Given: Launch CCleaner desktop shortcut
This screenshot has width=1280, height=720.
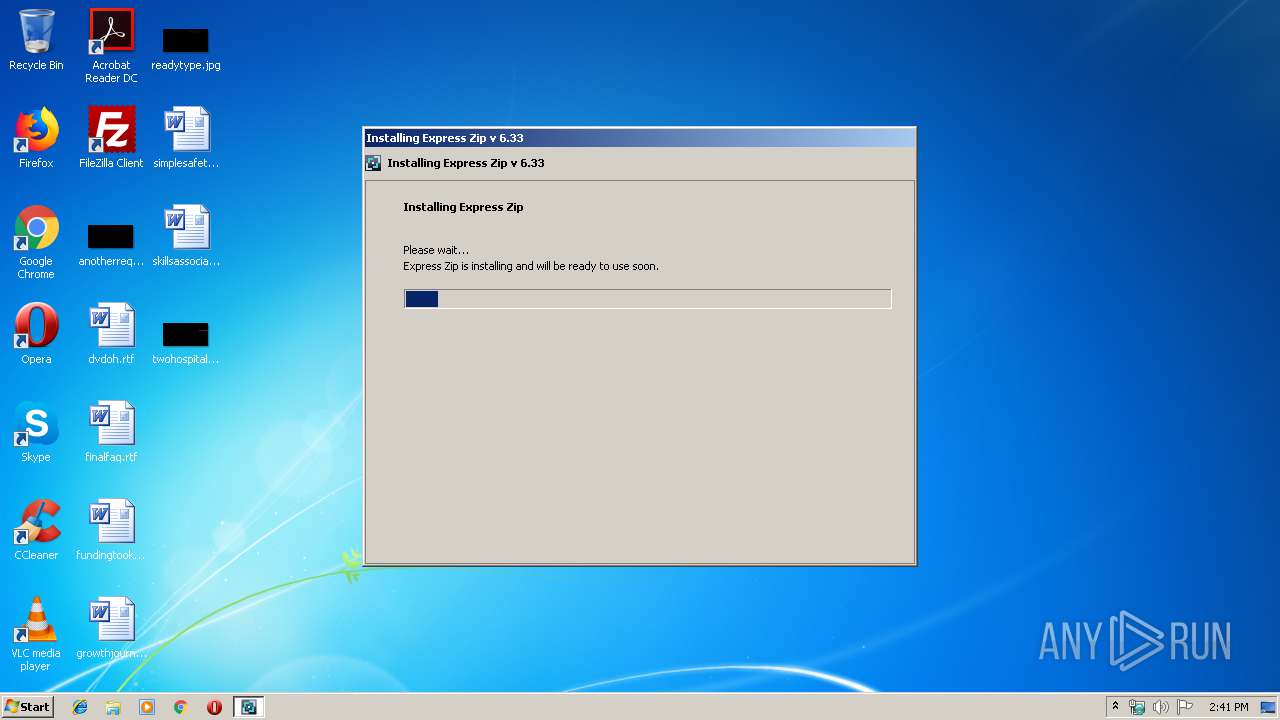Looking at the screenshot, I should pos(36,530).
